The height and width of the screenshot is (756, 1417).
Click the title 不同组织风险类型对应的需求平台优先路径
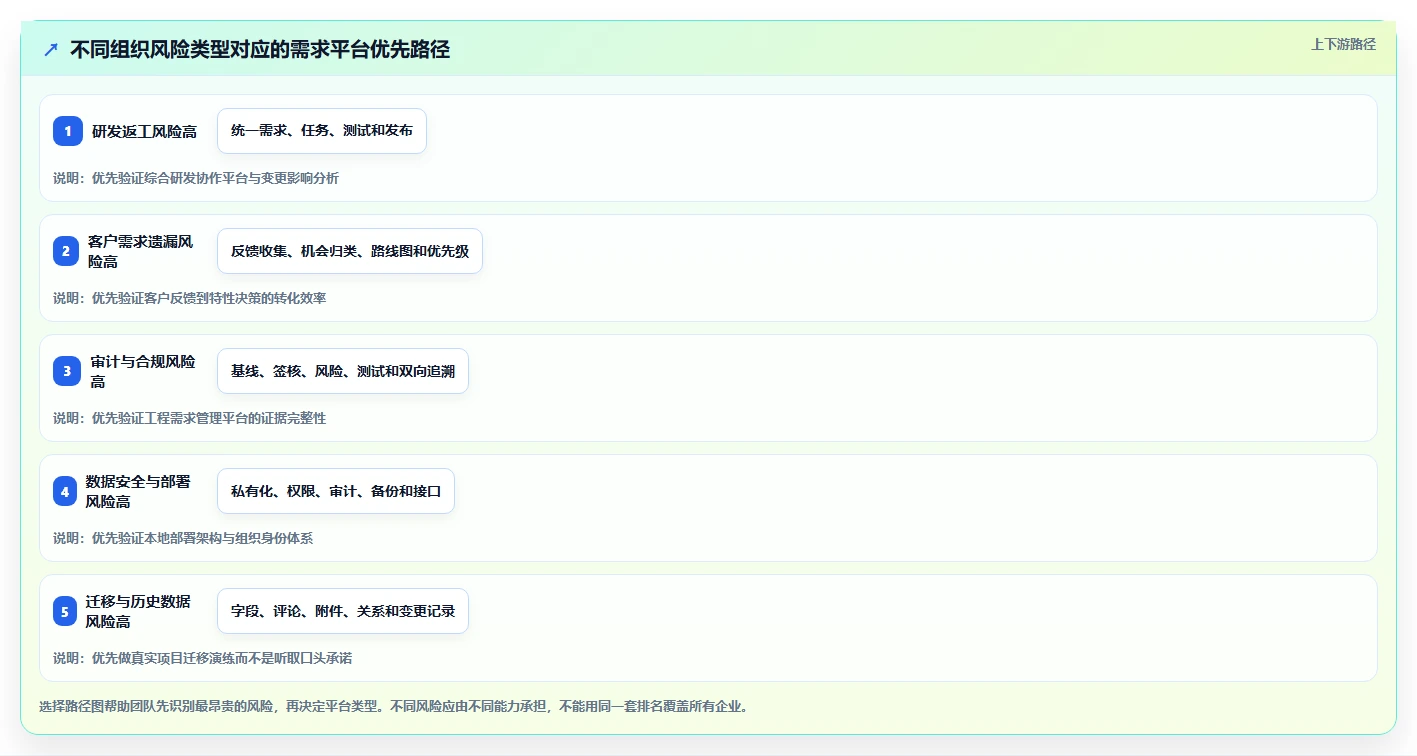(x=260, y=50)
